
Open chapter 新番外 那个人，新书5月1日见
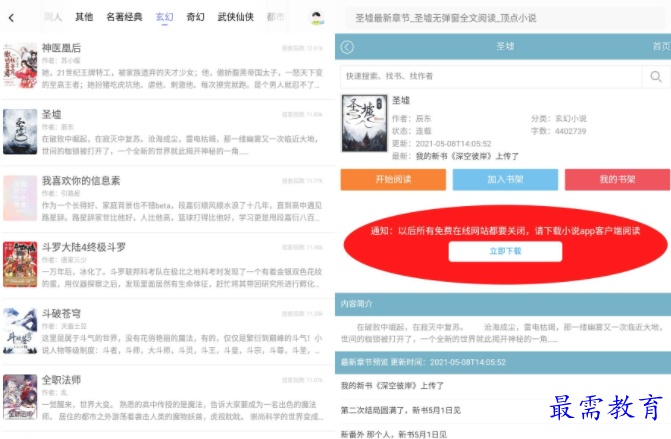394,434
